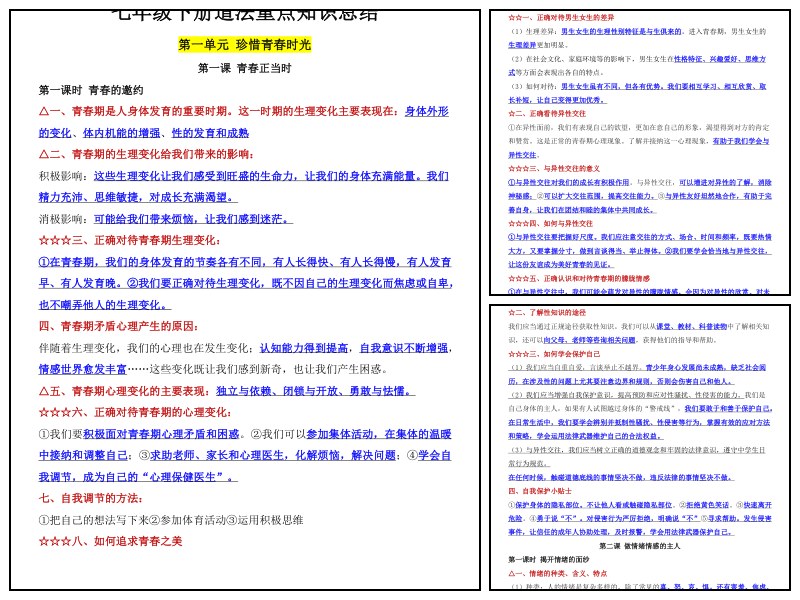Click heading '☆二、了解性知识的途径'
Screen dimensions: 800x600
[x=547, y=312]
